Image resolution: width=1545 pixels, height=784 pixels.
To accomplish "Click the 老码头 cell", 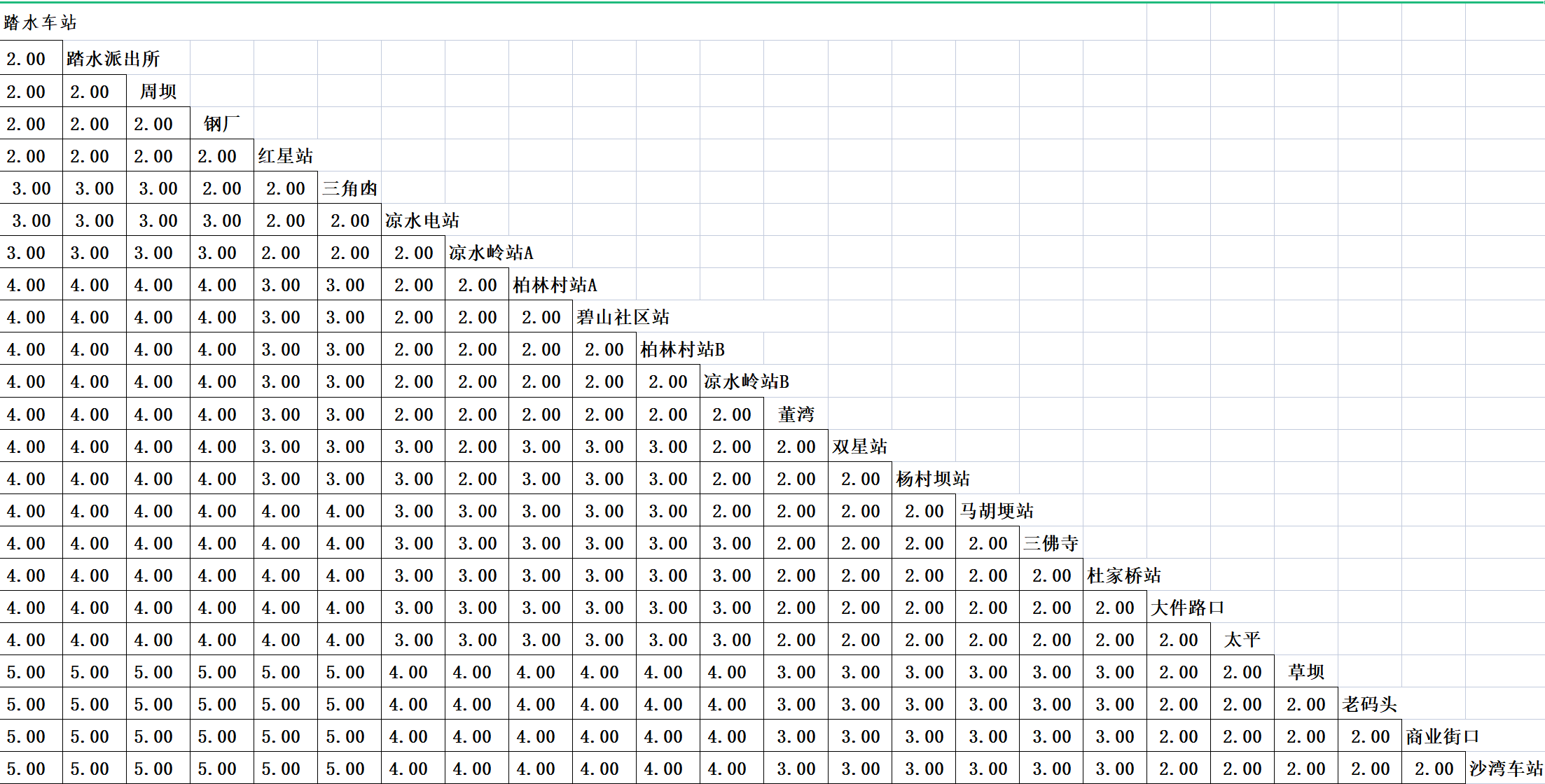I will point(1370,703).
